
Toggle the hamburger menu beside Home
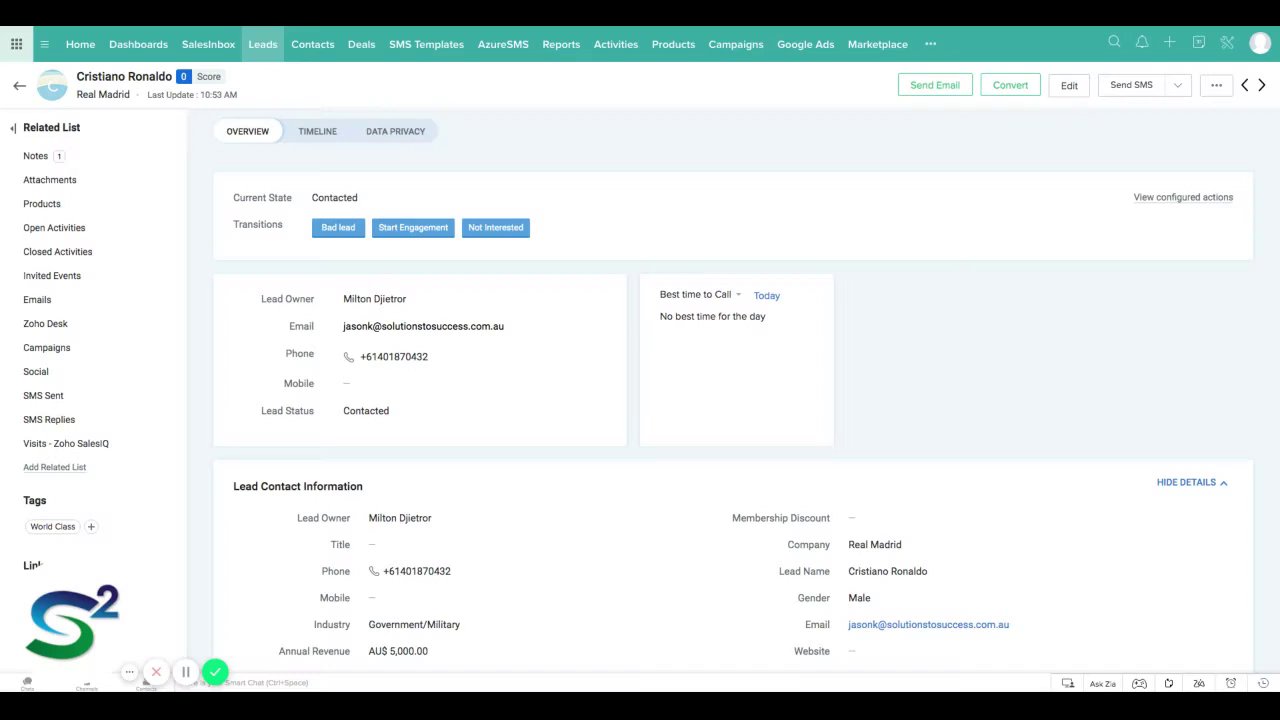[x=45, y=44]
